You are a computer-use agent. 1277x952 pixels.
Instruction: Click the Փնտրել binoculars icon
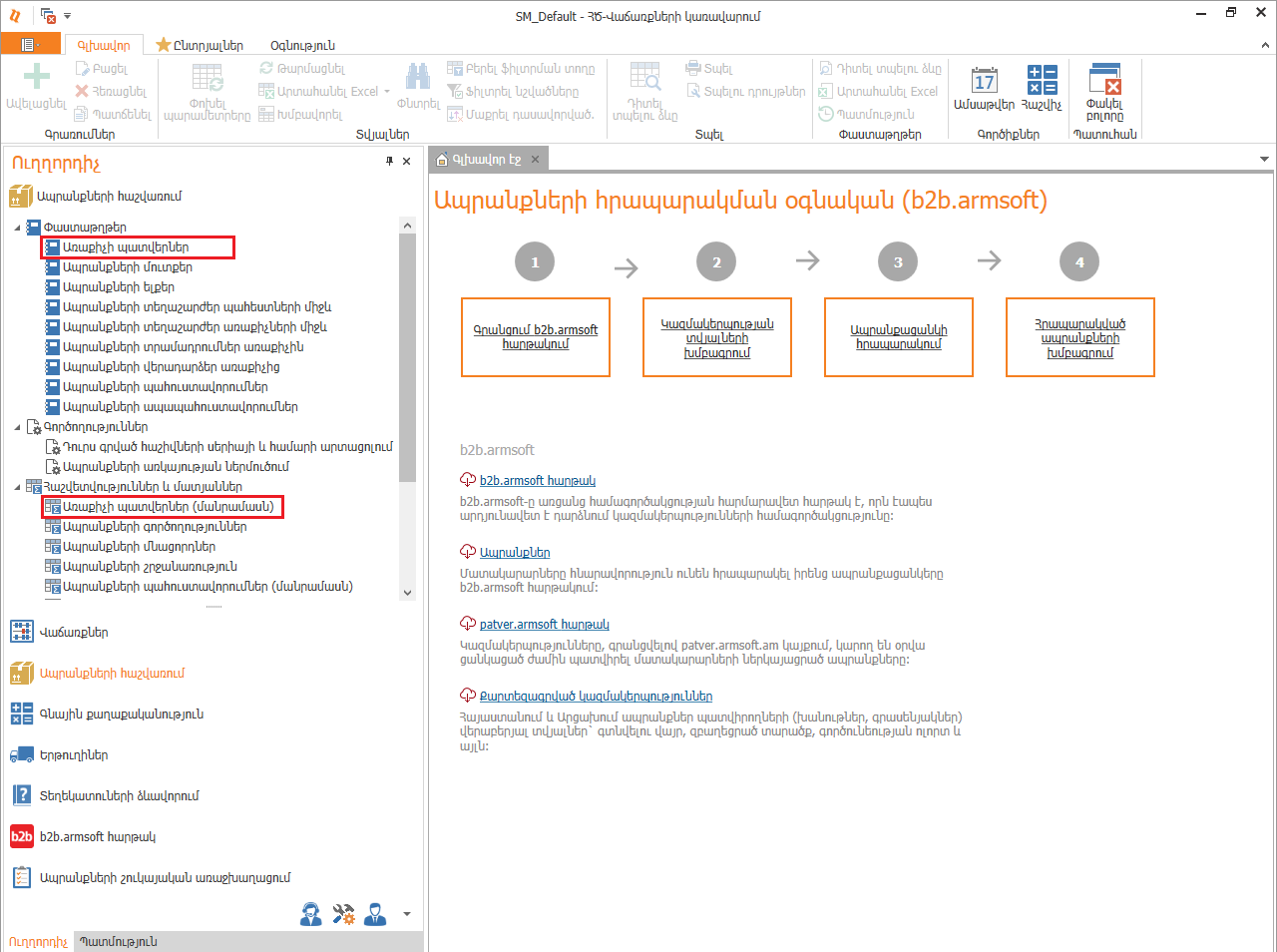pos(418,77)
